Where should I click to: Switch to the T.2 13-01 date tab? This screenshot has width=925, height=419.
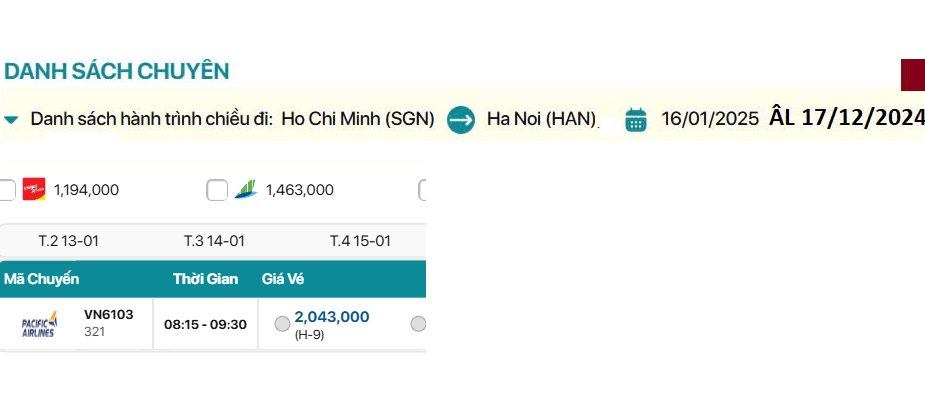click(68, 241)
